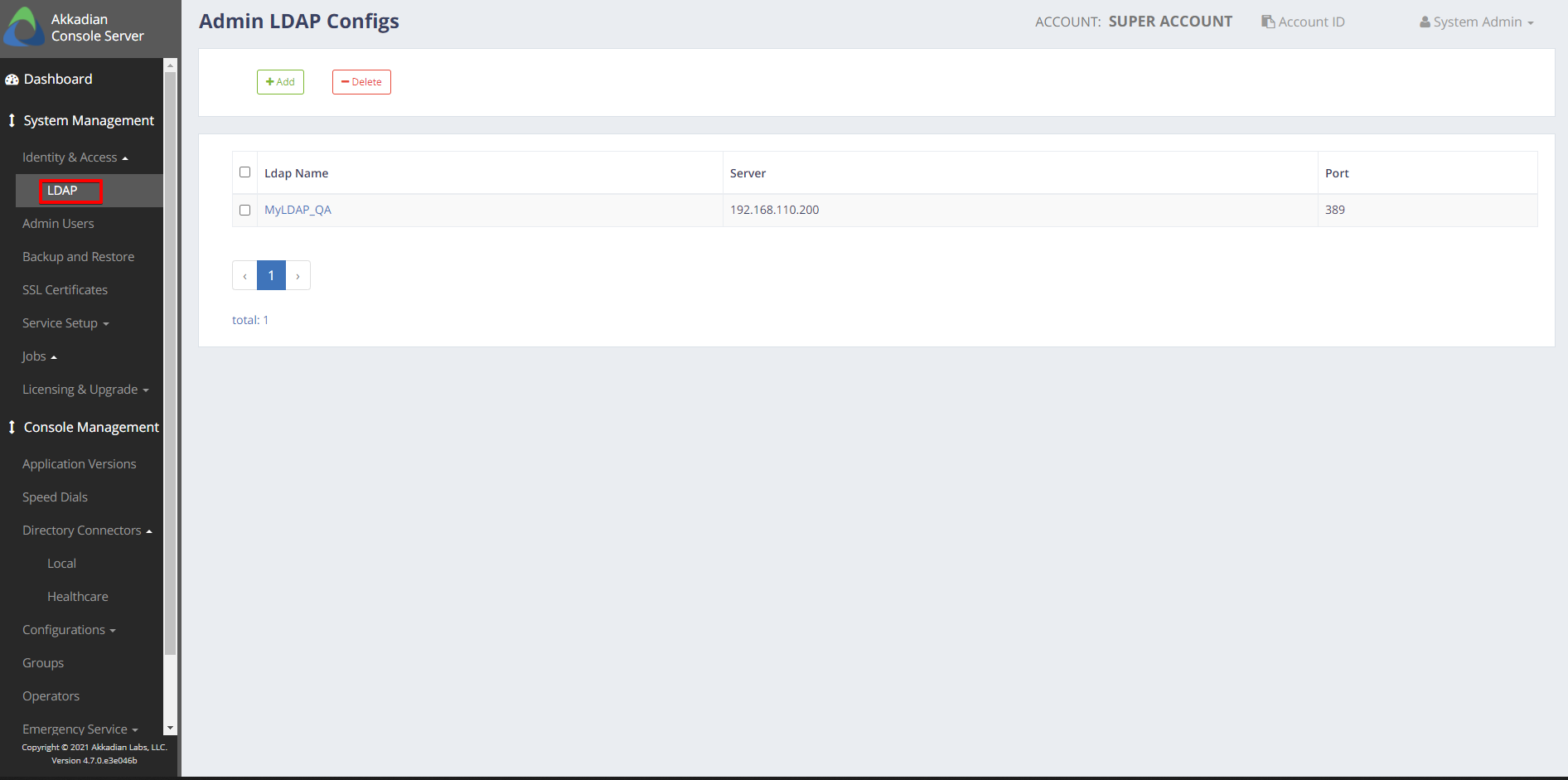Open Application Versions page
1568x780 pixels.
point(79,464)
